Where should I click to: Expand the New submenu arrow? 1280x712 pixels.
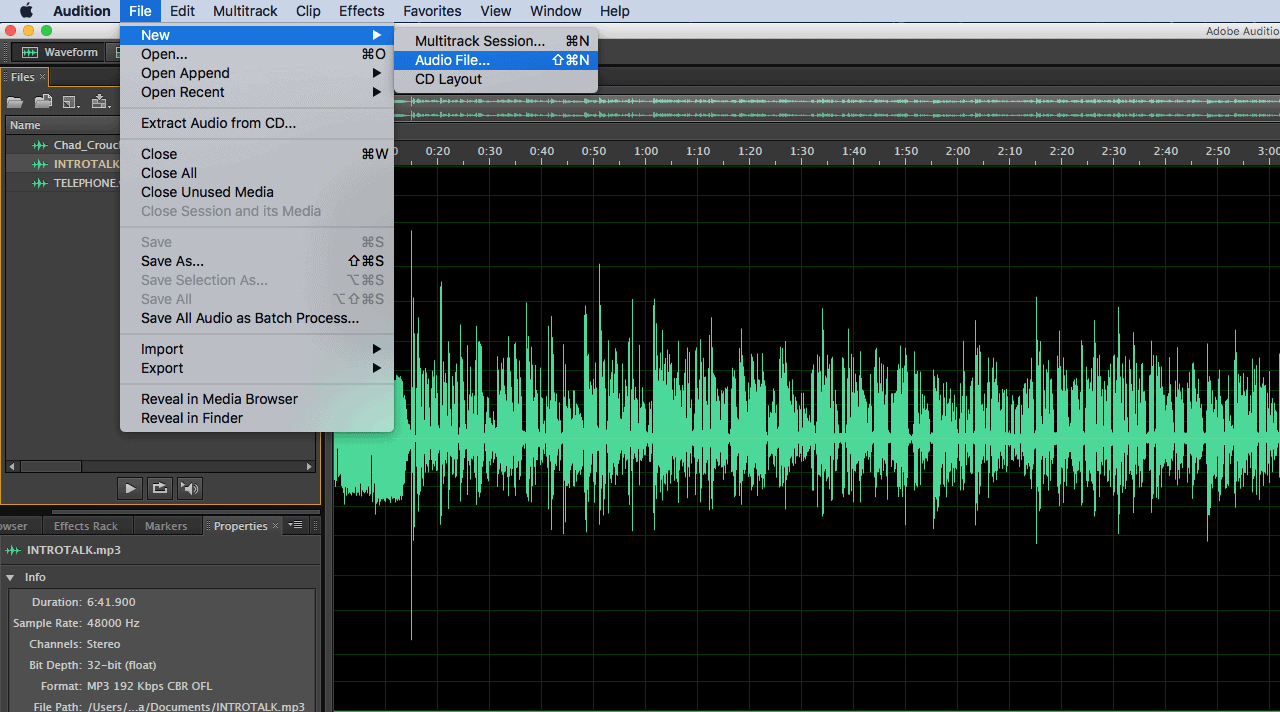(x=377, y=35)
